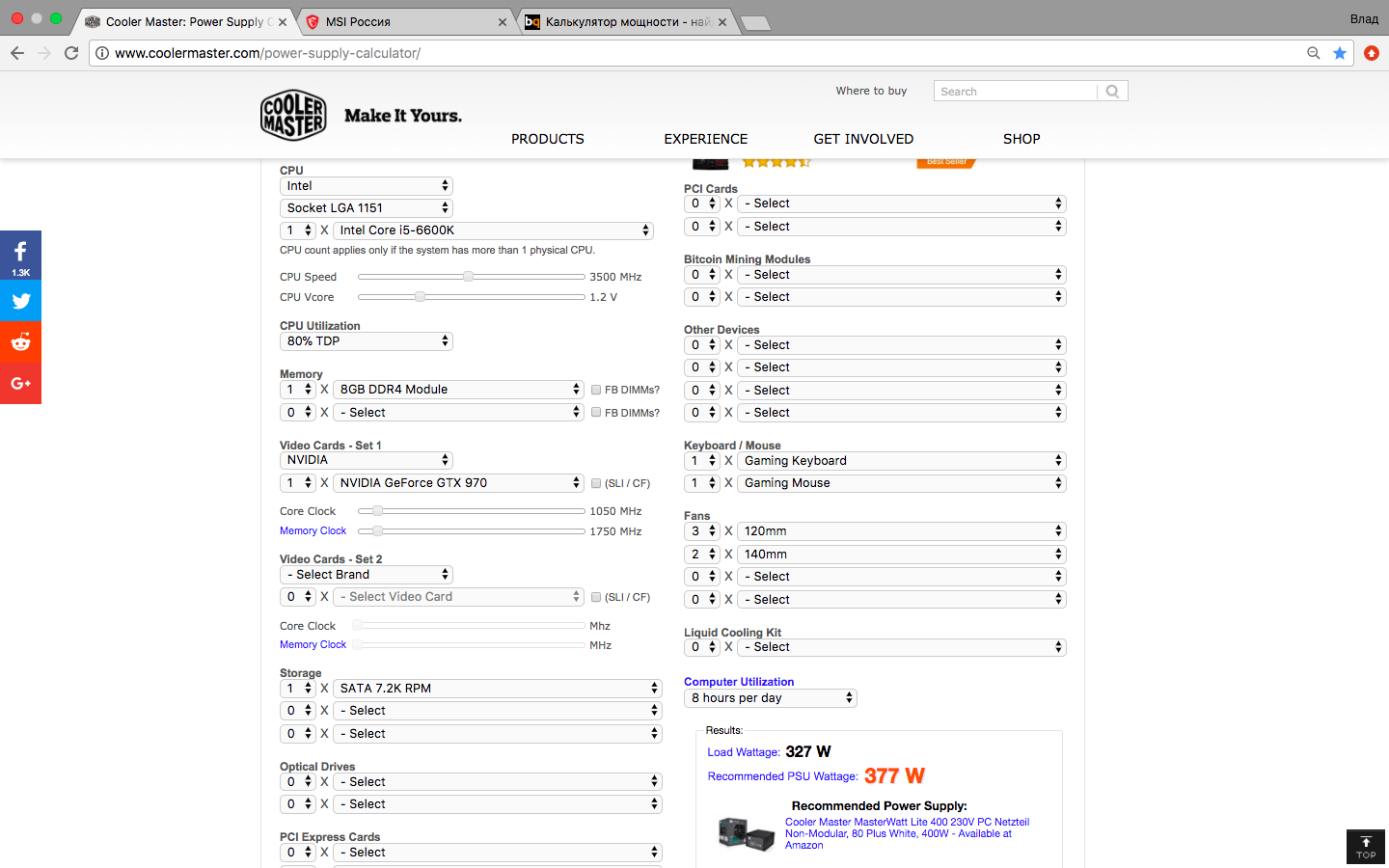Jump to top with TOP button

[1366, 847]
